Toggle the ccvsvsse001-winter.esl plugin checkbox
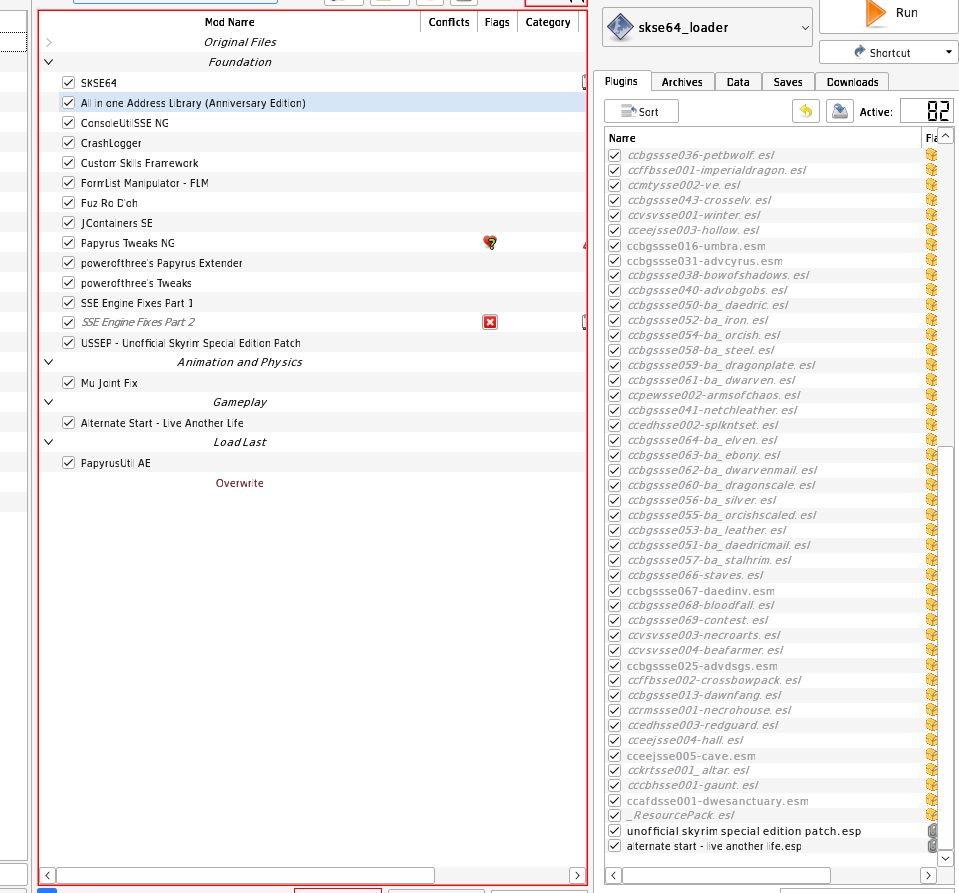The width and height of the screenshot is (959, 893). coord(615,215)
